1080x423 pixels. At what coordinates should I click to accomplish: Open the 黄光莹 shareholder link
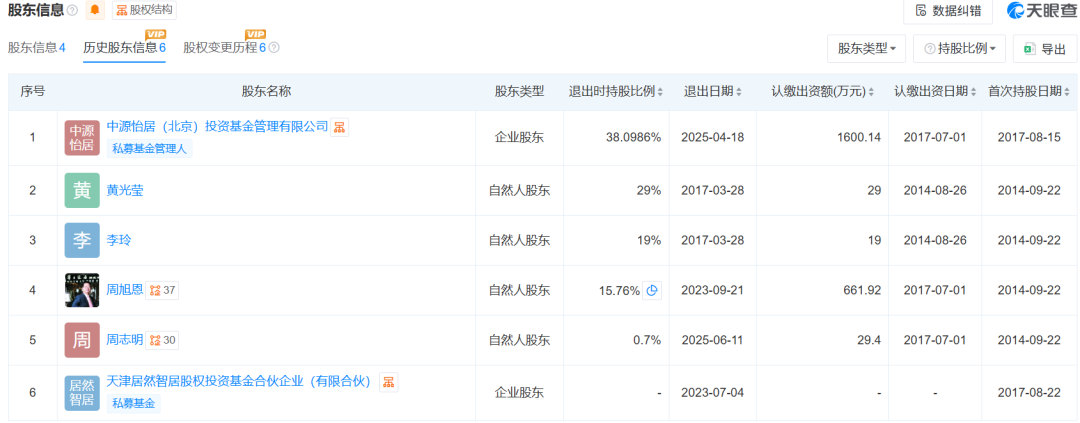[125, 190]
